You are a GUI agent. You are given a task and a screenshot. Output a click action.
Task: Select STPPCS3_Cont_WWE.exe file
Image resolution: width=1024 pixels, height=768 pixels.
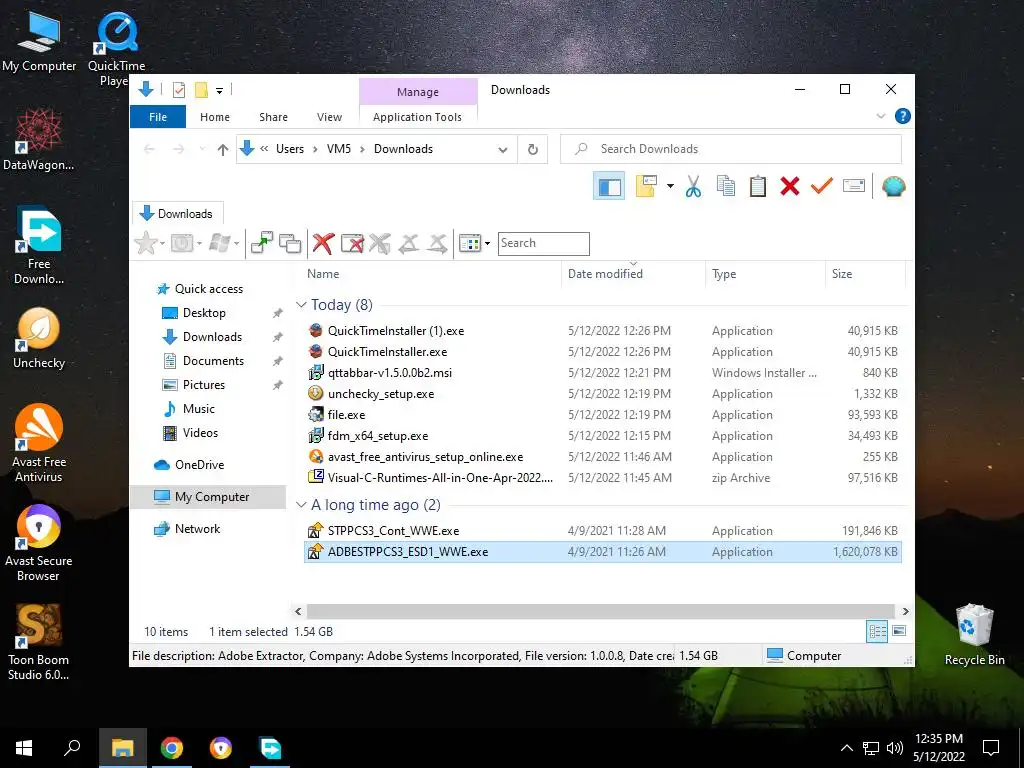[x=602, y=530]
